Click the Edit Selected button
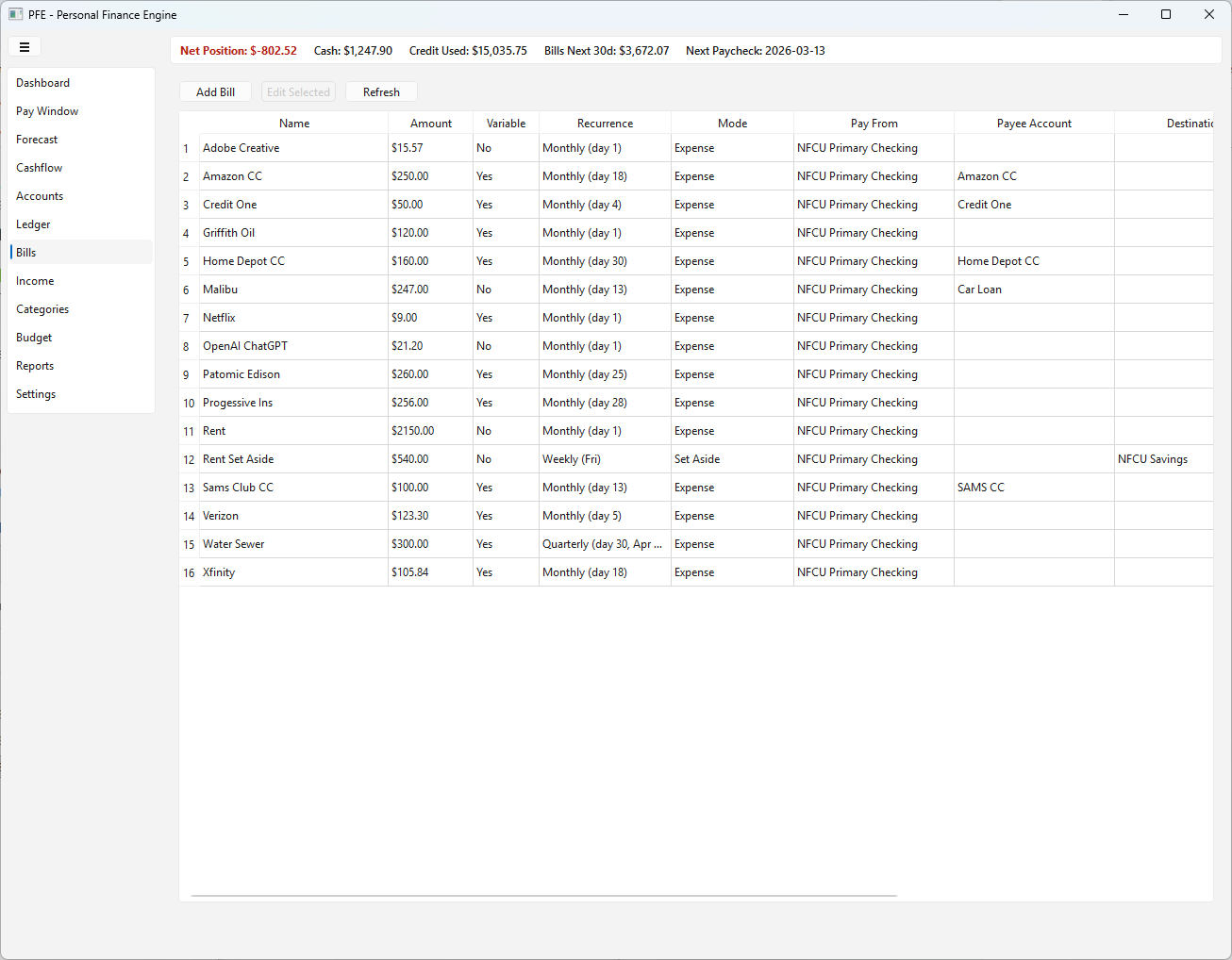This screenshot has height=960, width=1232. 298,91
